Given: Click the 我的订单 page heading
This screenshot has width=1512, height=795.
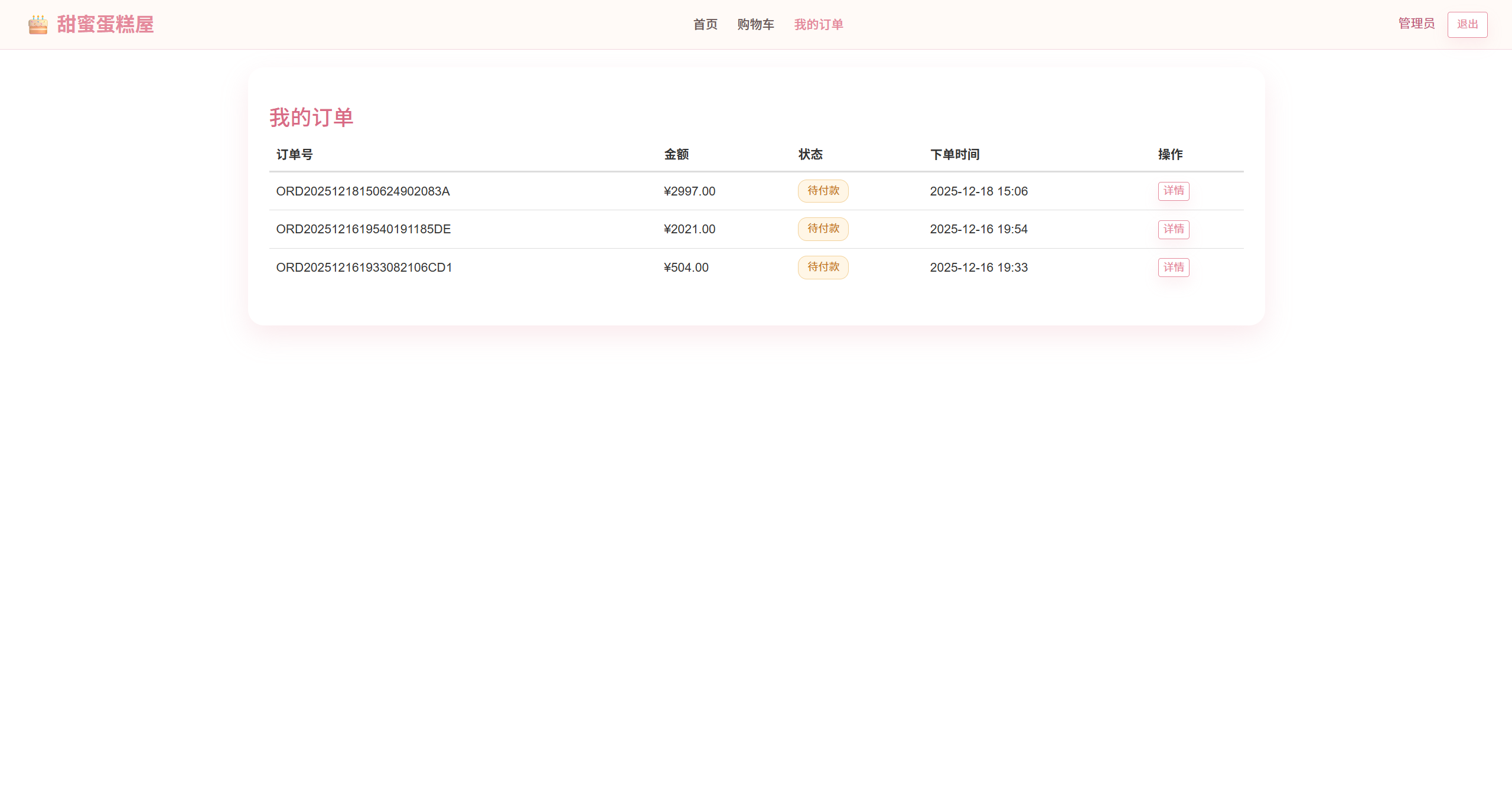Looking at the screenshot, I should [311, 118].
